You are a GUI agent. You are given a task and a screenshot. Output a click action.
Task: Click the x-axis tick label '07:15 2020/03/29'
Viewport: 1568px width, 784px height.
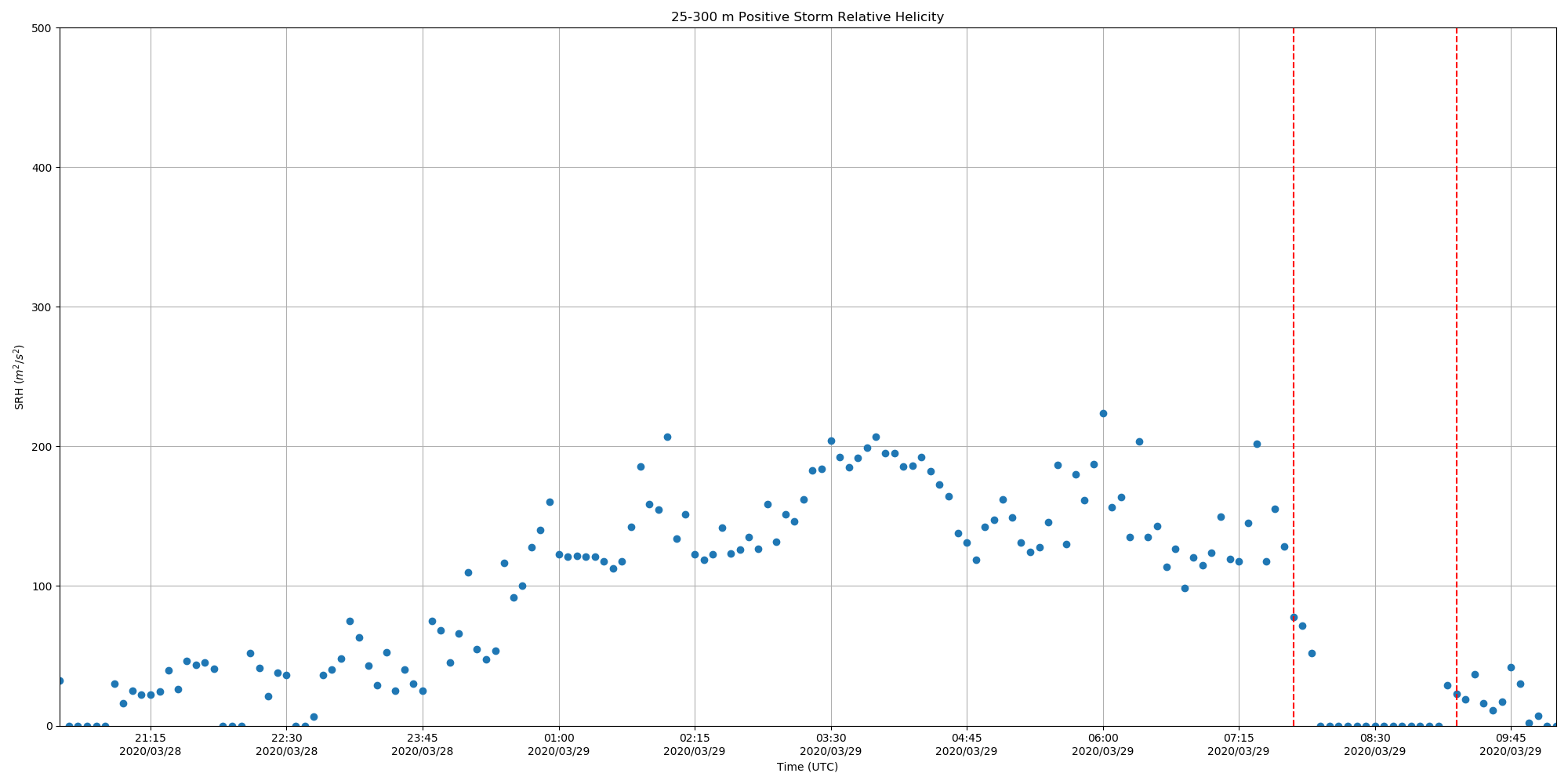click(x=1239, y=744)
